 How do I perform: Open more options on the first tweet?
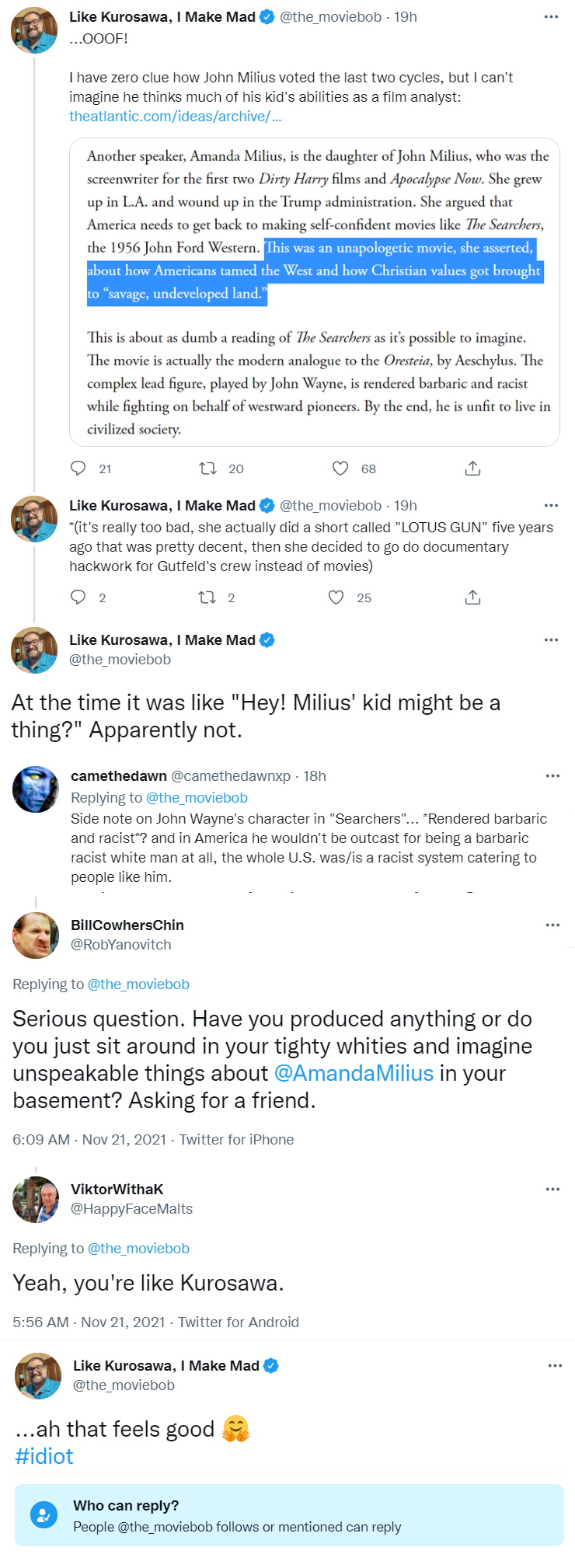pyautogui.click(x=551, y=17)
